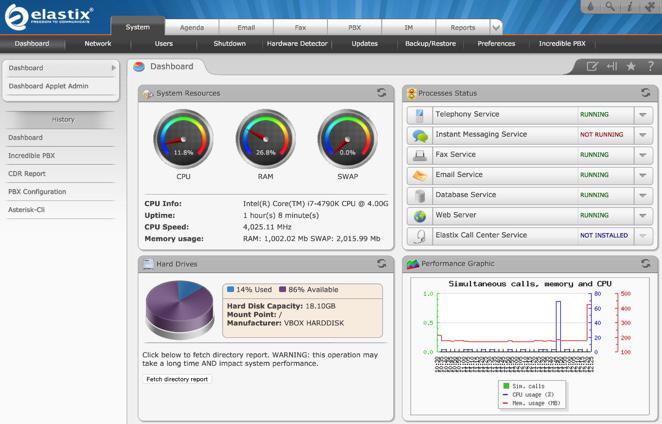
Task: Click the Email Service envelope icon
Action: pyautogui.click(x=420, y=175)
